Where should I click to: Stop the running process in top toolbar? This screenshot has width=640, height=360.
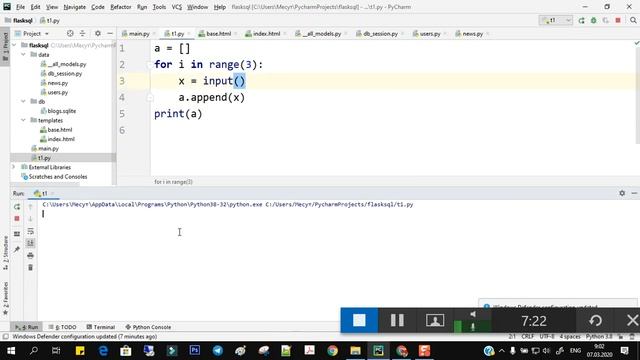click(x=618, y=20)
